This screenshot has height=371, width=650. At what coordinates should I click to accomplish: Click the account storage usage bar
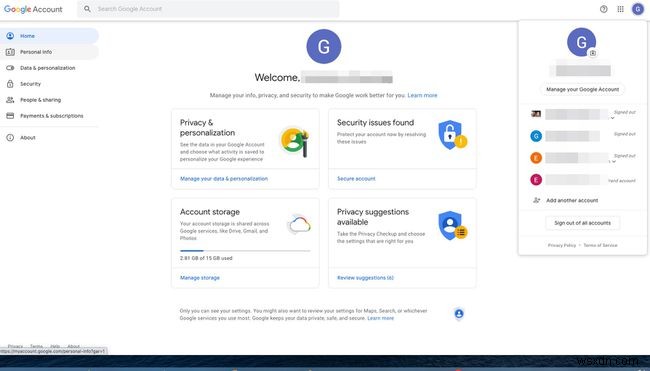point(245,251)
